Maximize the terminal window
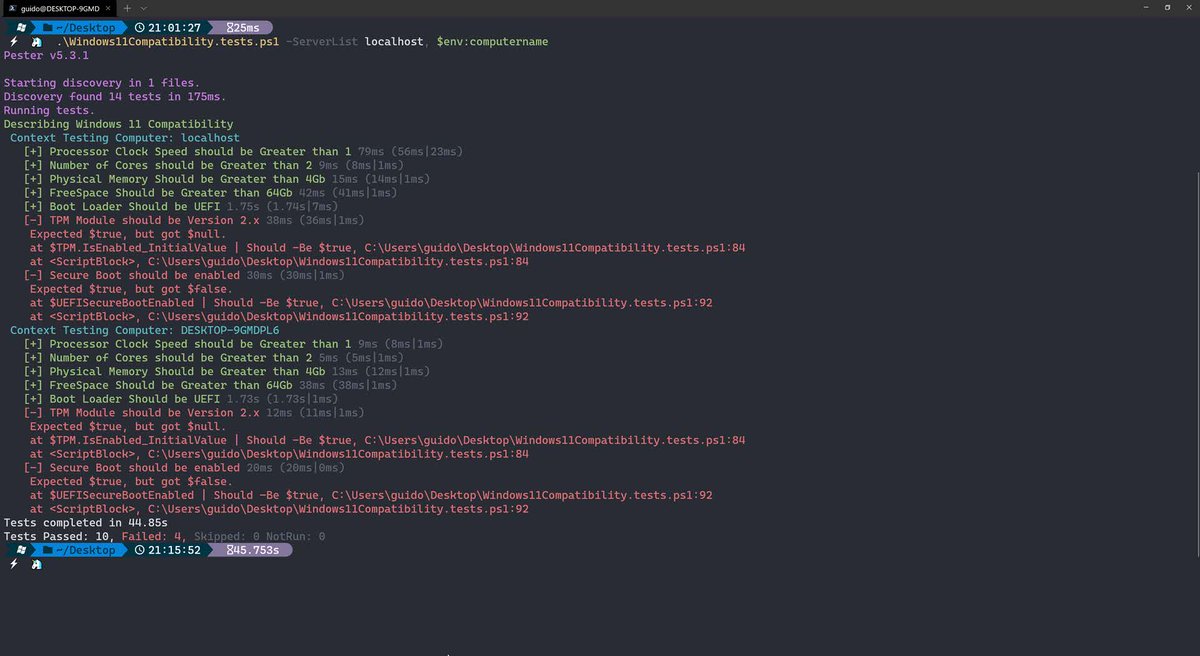The image size is (1200, 656). [x=1167, y=7]
